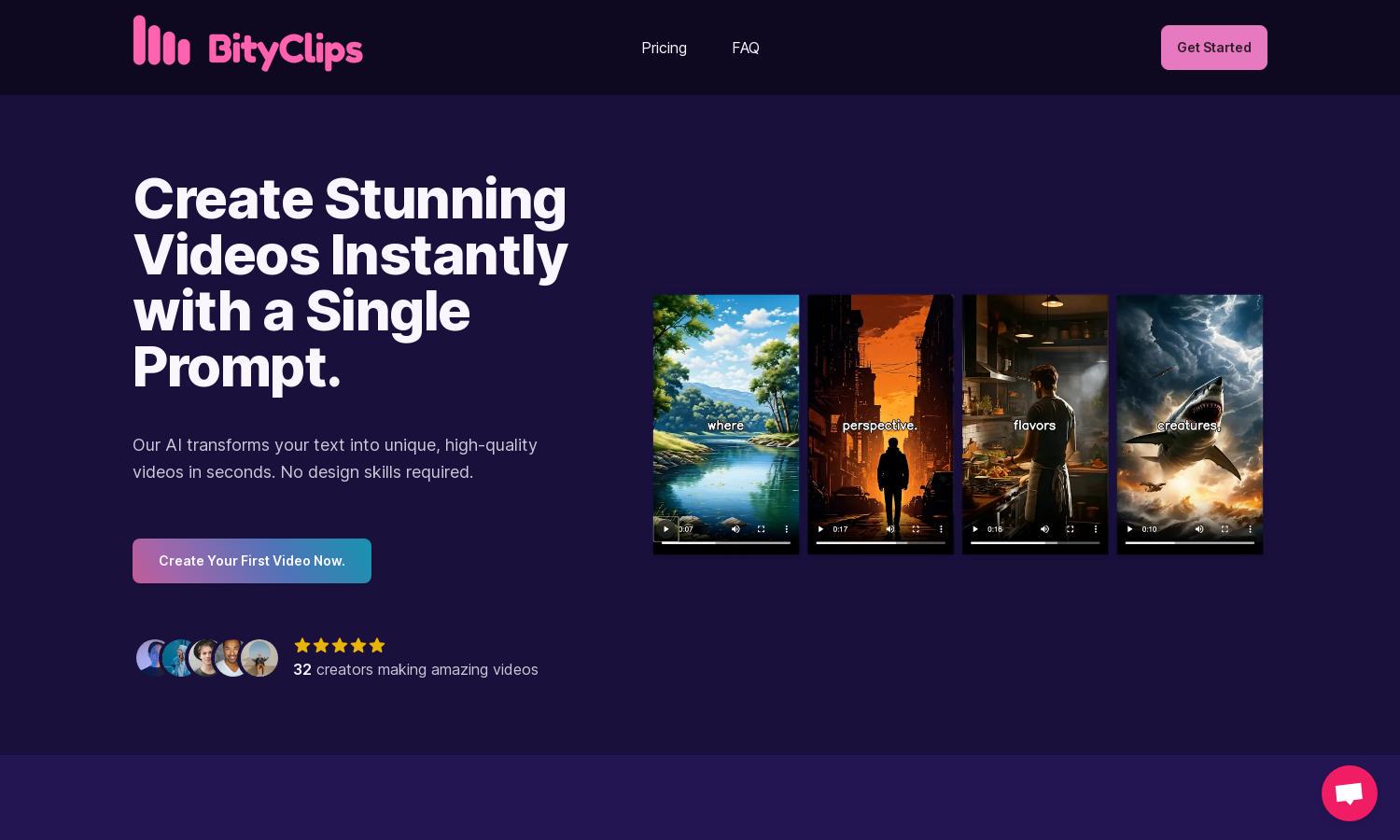Click Create Your First Video Now
1400x840 pixels.
tap(252, 561)
